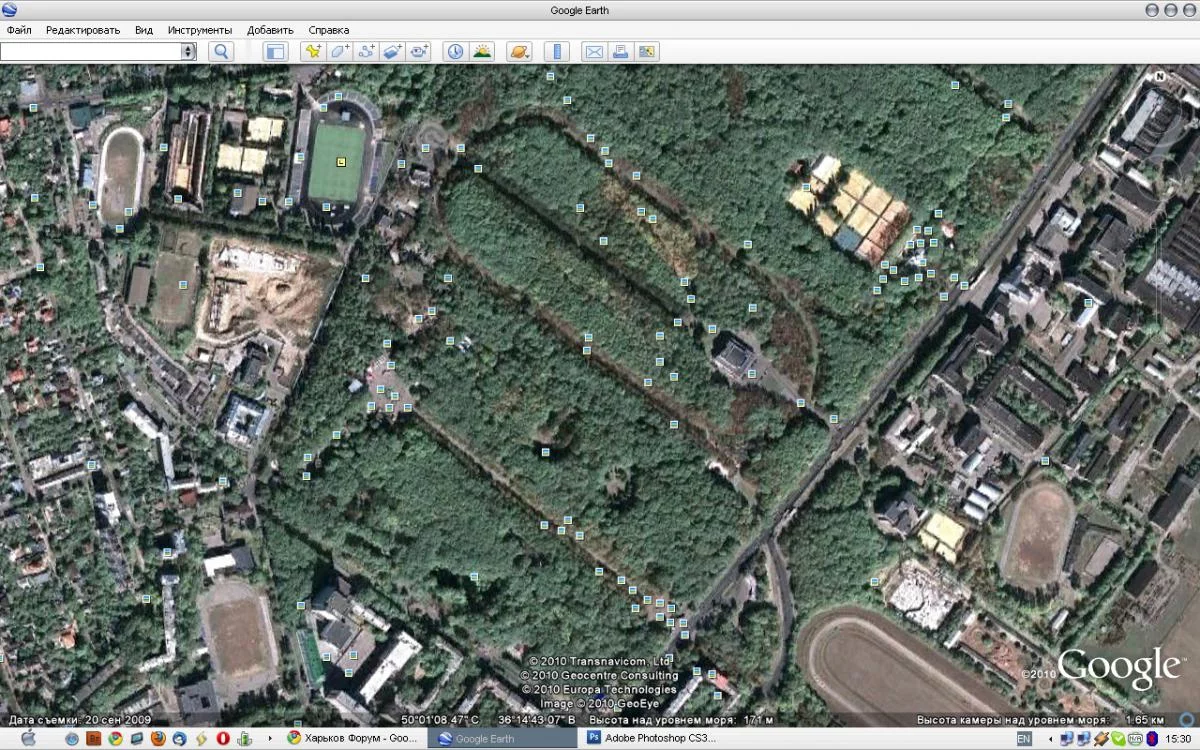The height and width of the screenshot is (750, 1200).
Task: Click the search magnifier icon
Action: pyautogui.click(x=221, y=50)
